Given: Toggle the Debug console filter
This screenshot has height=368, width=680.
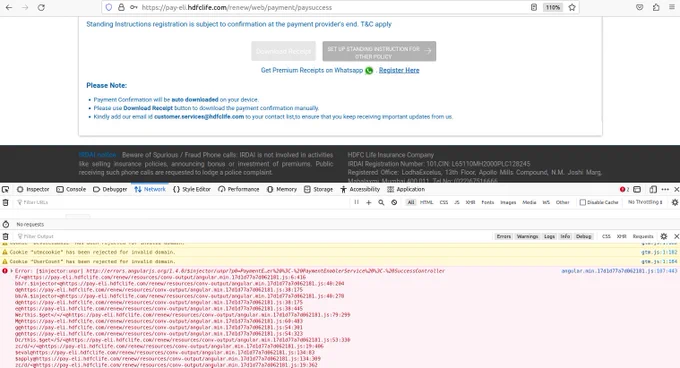Looking at the screenshot, I should click(583, 237).
